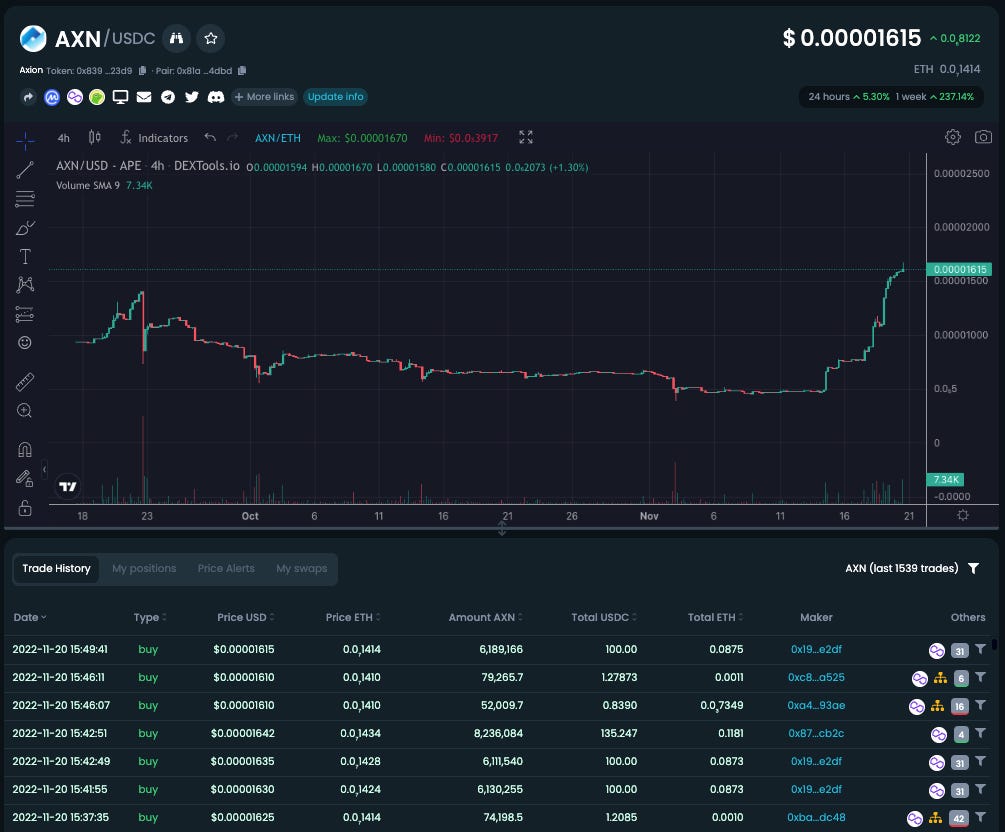Sort trades by the Date column
The image size is (1005, 832).
point(29,617)
